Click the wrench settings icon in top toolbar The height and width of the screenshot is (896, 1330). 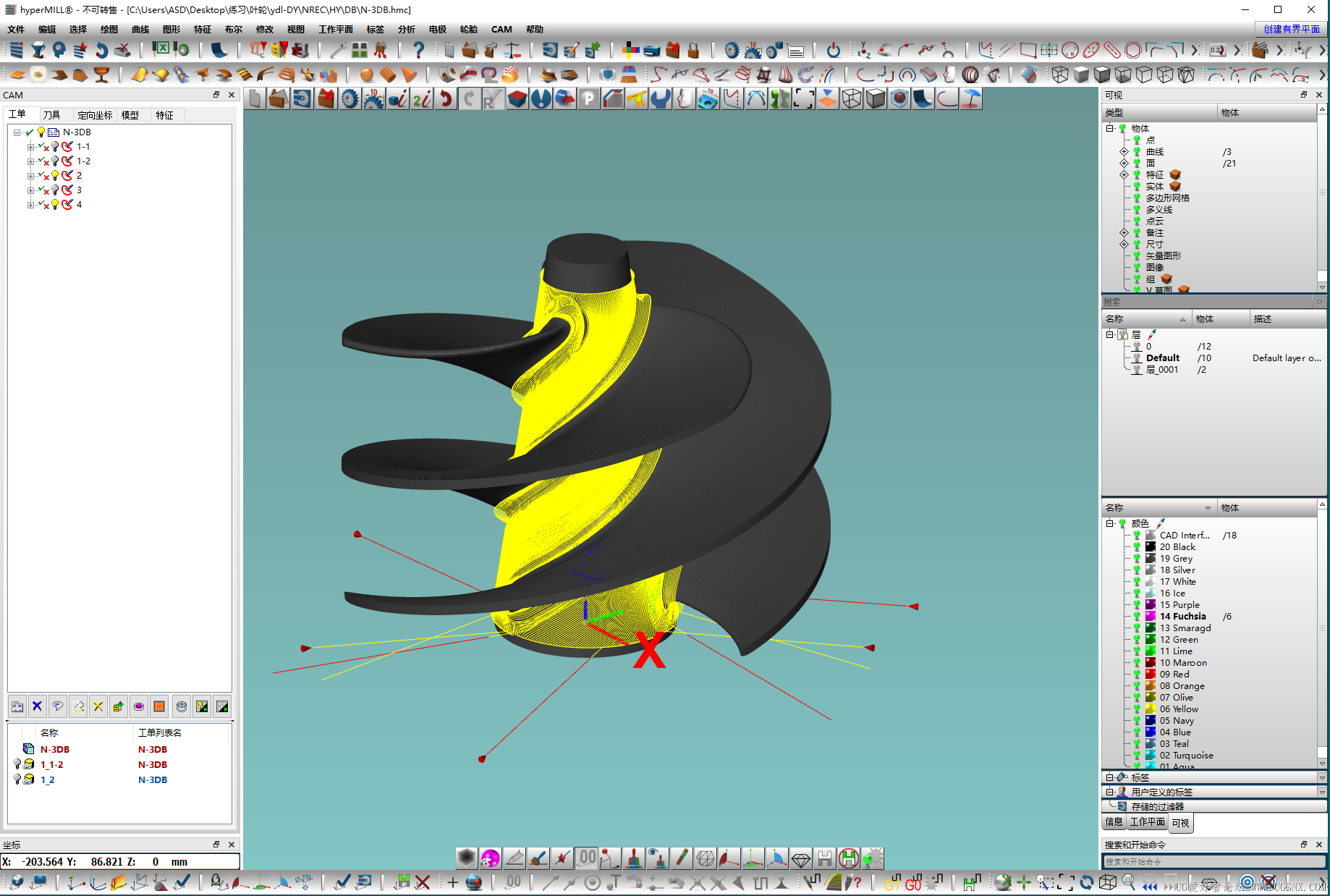337,50
